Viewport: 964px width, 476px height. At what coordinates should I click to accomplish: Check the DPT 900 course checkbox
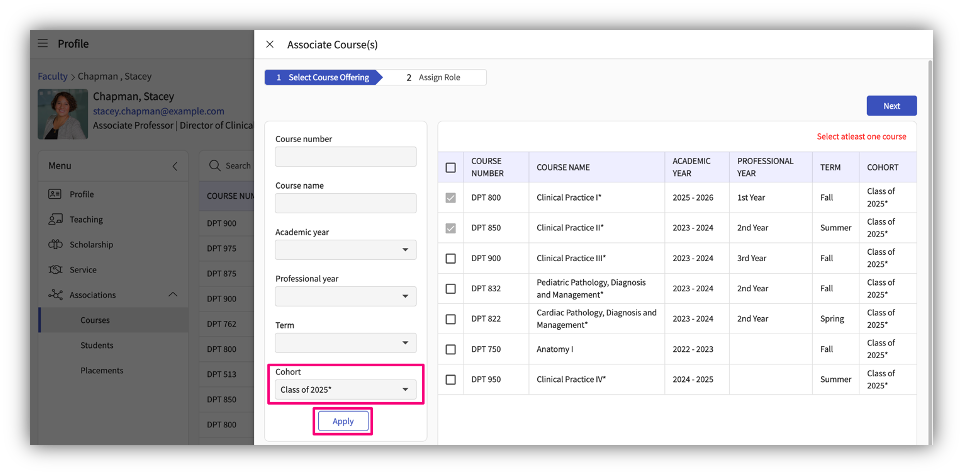pos(450,258)
